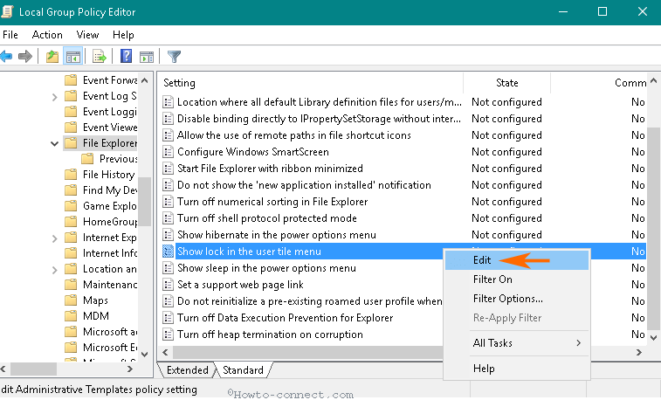
Task: Switch to the Standard tab
Action: pyautogui.click(x=243, y=370)
